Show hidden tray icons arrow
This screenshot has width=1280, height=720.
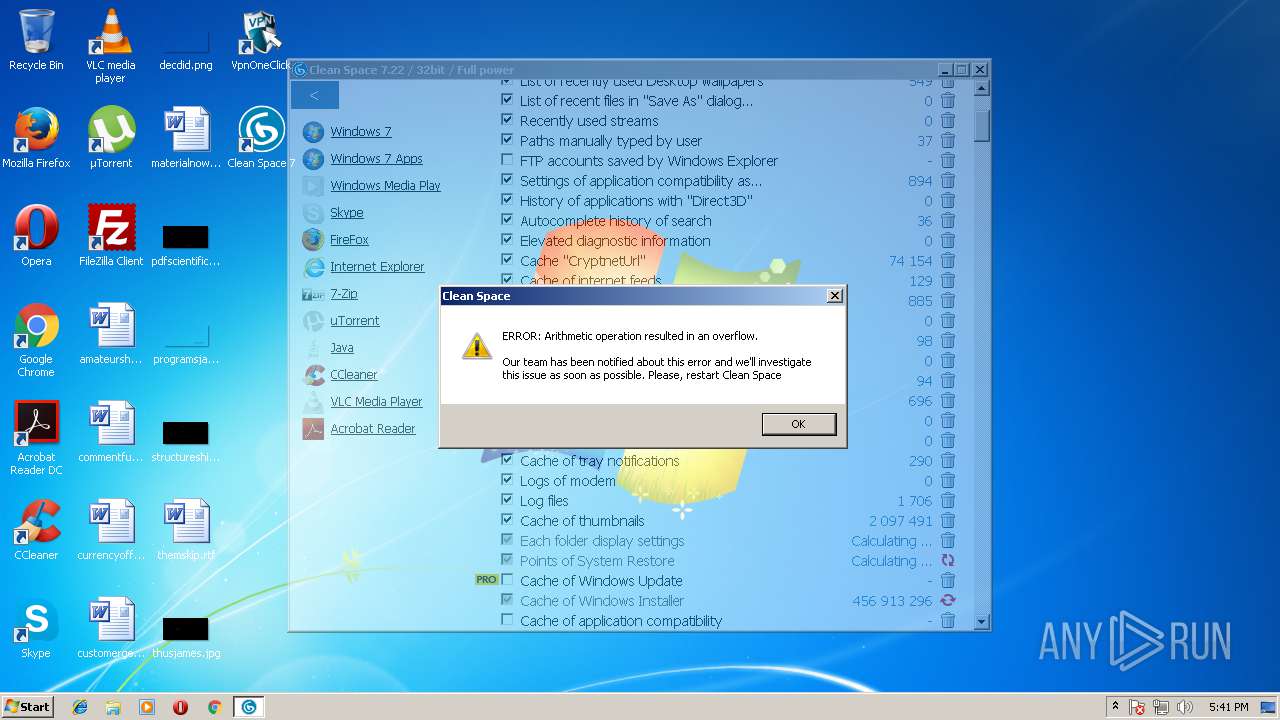click(1115, 707)
